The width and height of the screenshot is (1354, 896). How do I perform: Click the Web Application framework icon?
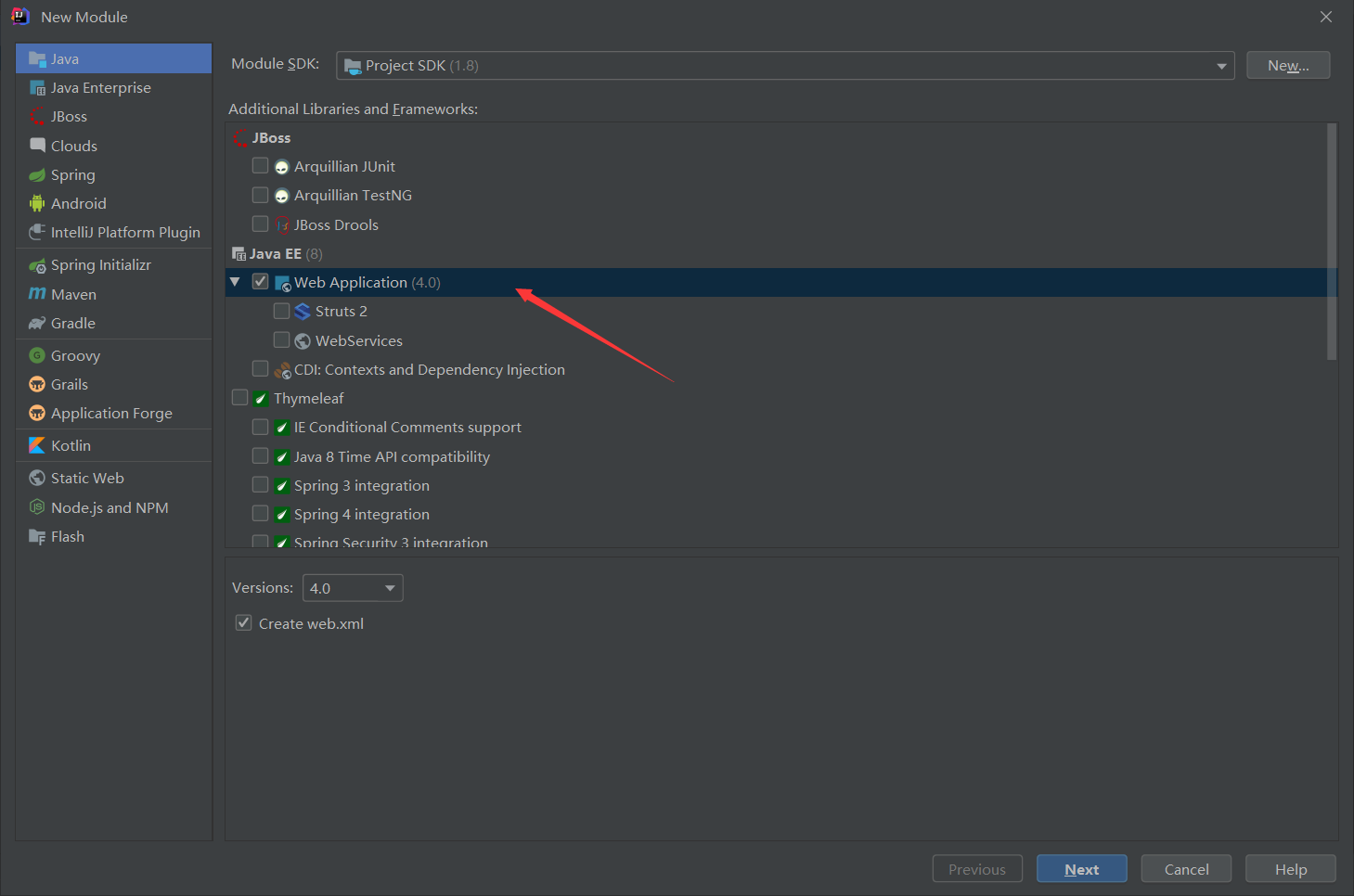pyautogui.click(x=283, y=283)
